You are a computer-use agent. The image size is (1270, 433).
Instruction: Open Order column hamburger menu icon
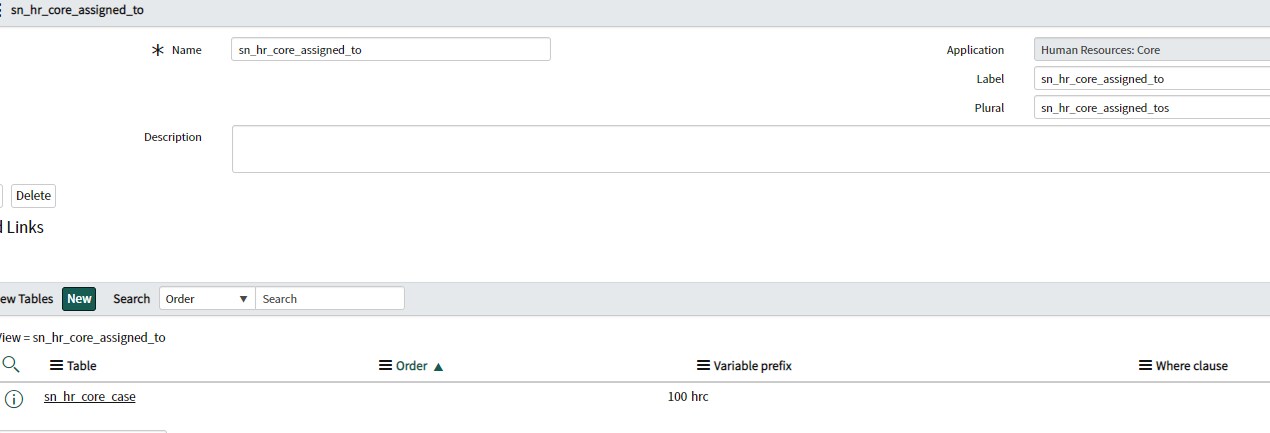pos(385,366)
